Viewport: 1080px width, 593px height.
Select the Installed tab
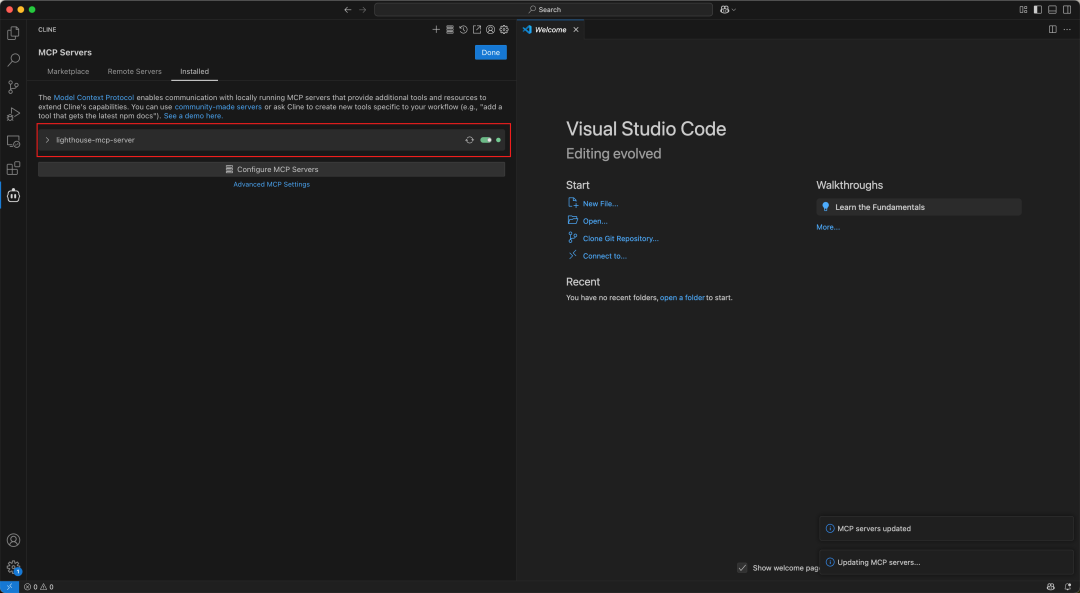(x=194, y=72)
